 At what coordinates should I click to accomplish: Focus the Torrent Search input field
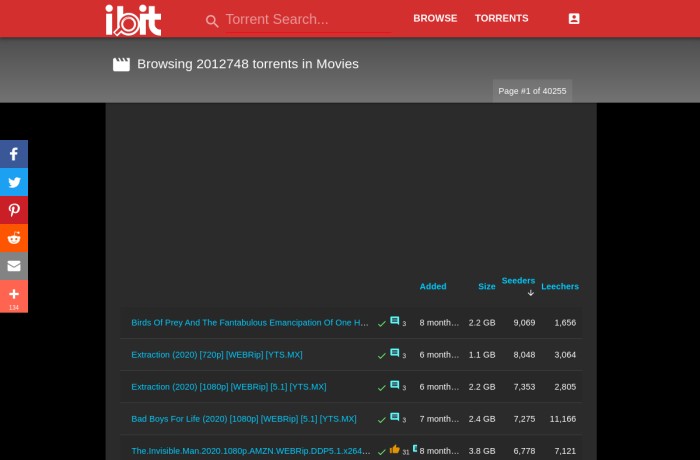[308, 20]
